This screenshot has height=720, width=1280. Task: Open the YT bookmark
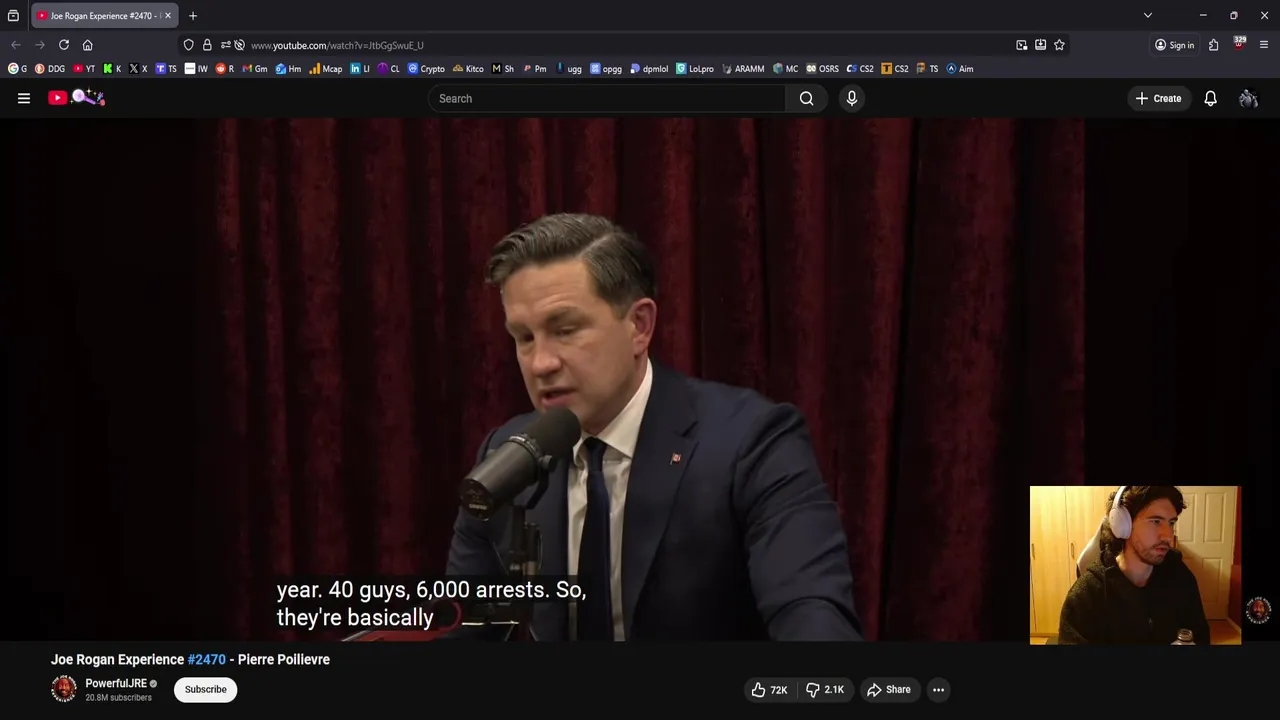click(84, 69)
